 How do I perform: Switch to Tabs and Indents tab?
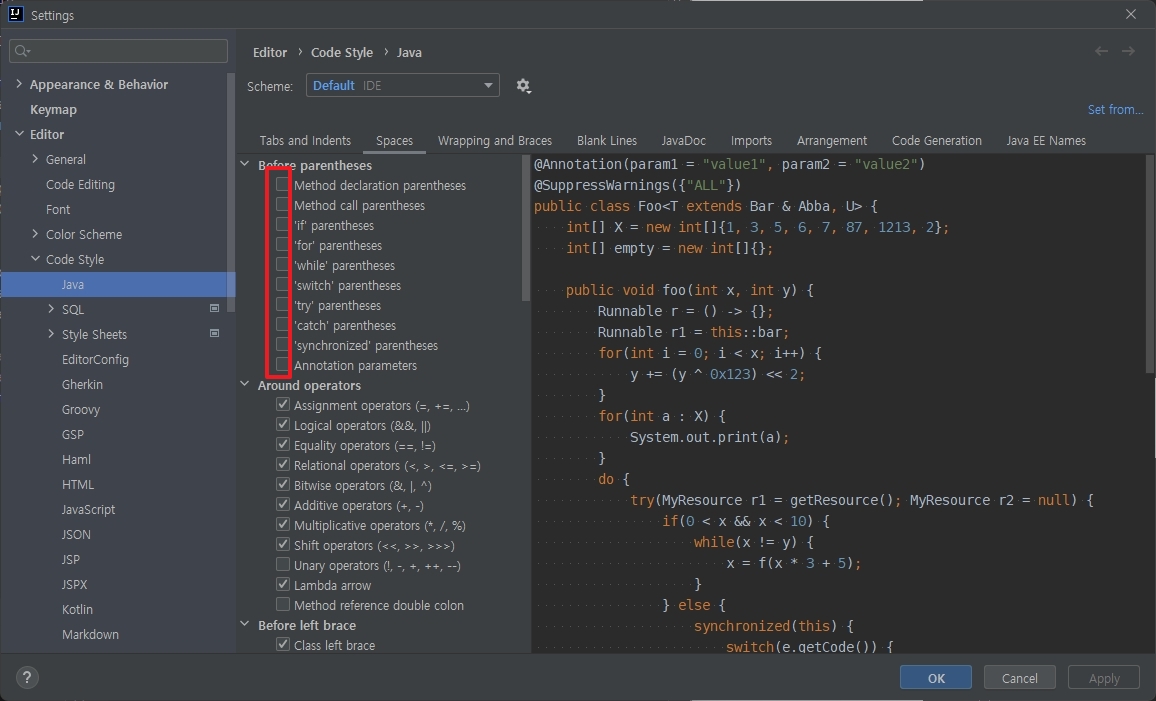pyautogui.click(x=305, y=140)
